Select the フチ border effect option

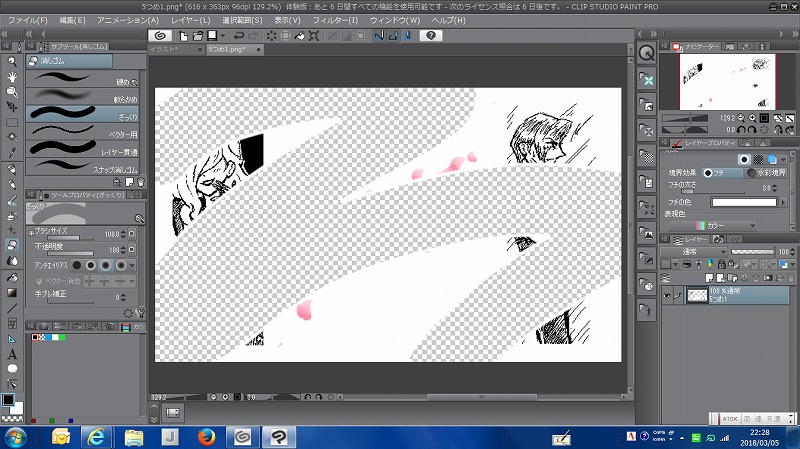tap(722, 173)
